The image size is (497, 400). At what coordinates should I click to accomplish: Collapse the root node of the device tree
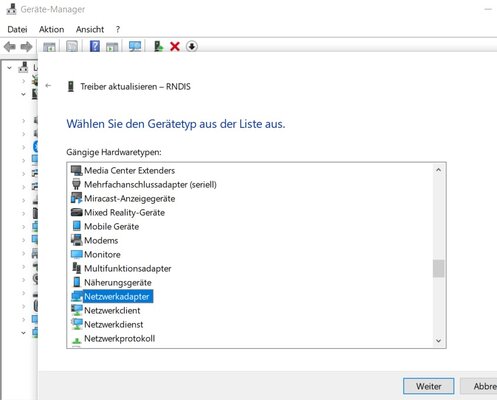tap(10, 68)
